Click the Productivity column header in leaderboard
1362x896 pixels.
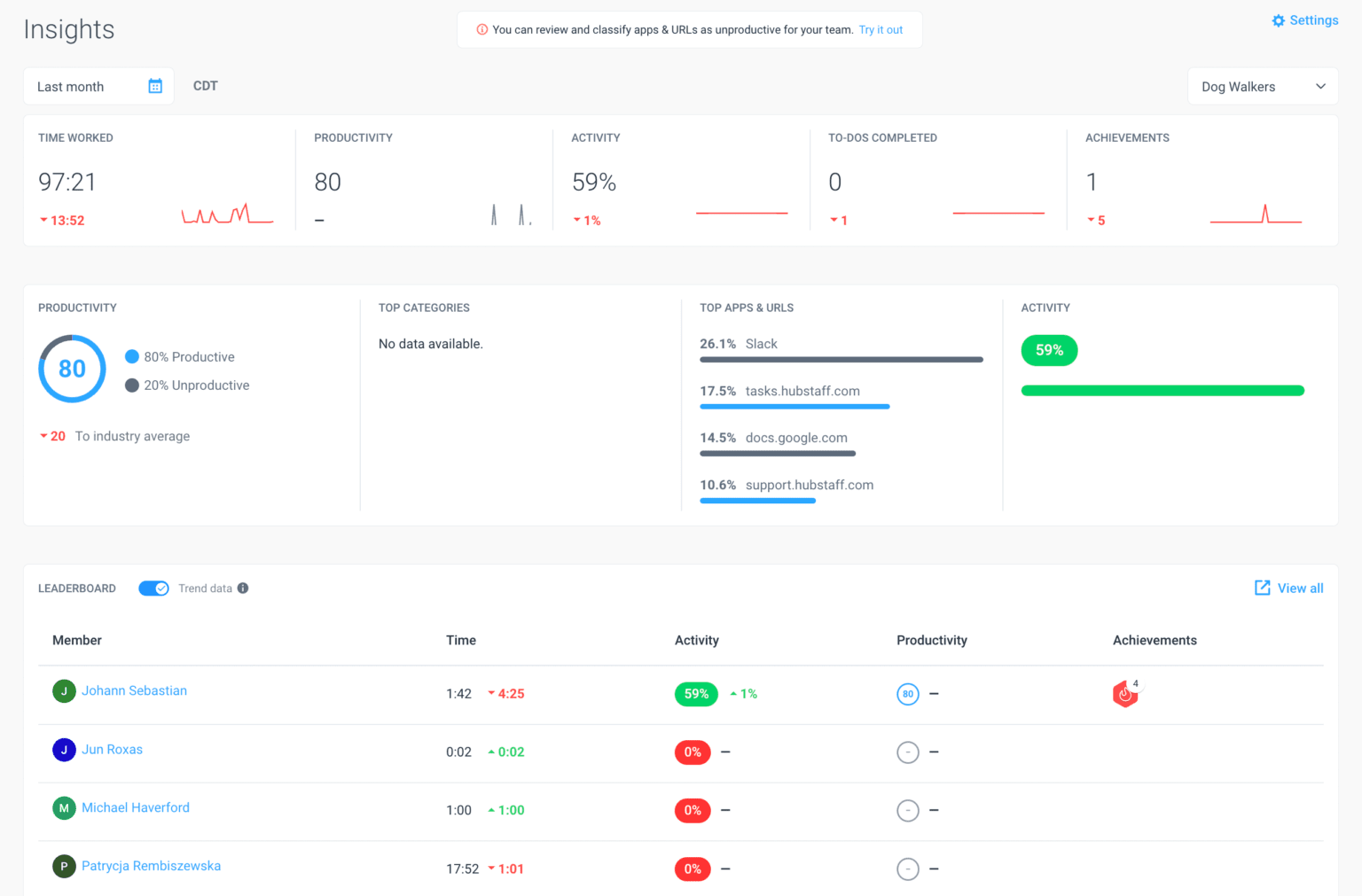tap(932, 640)
